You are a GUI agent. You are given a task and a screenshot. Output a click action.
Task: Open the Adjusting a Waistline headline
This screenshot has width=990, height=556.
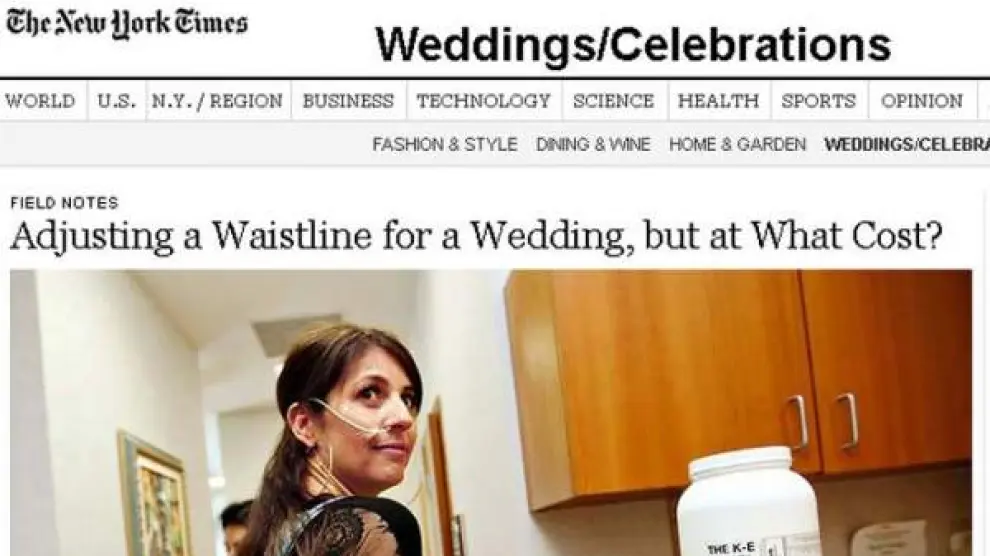[x=476, y=236]
